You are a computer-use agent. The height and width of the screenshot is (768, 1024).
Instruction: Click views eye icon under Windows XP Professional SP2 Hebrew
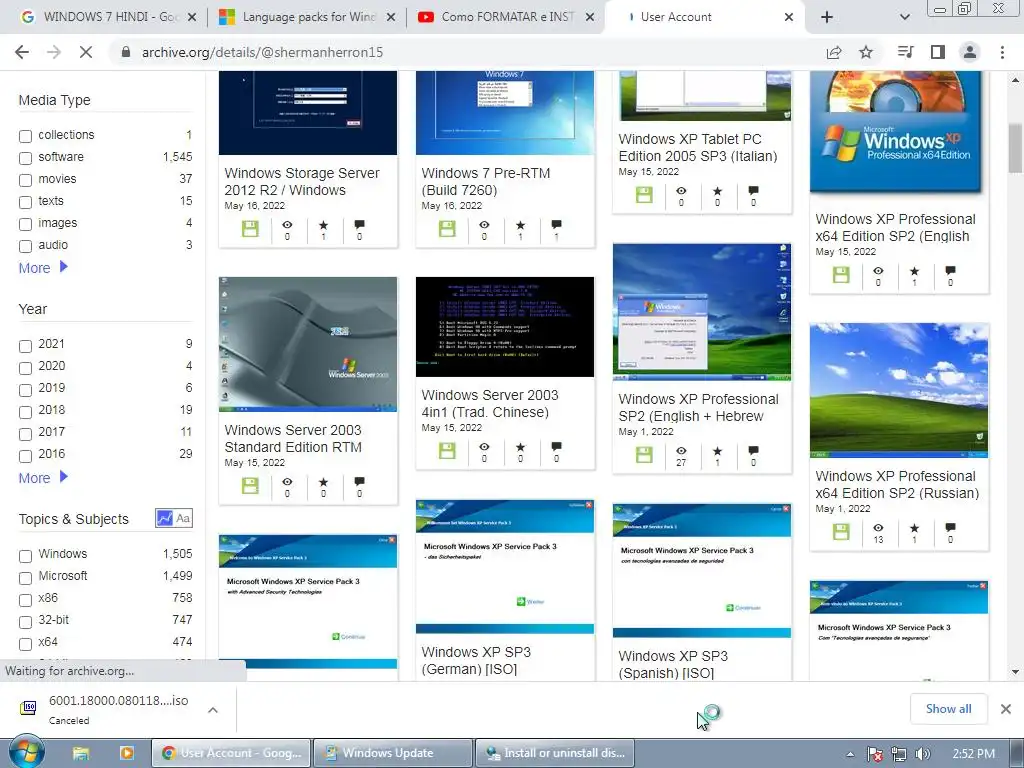click(681, 451)
